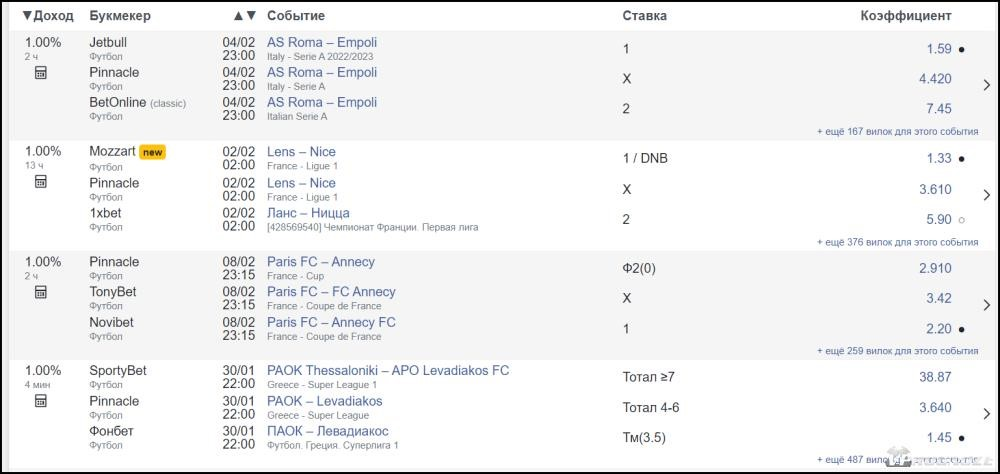Click the black dot beside coefficient 2.20

[962, 330]
